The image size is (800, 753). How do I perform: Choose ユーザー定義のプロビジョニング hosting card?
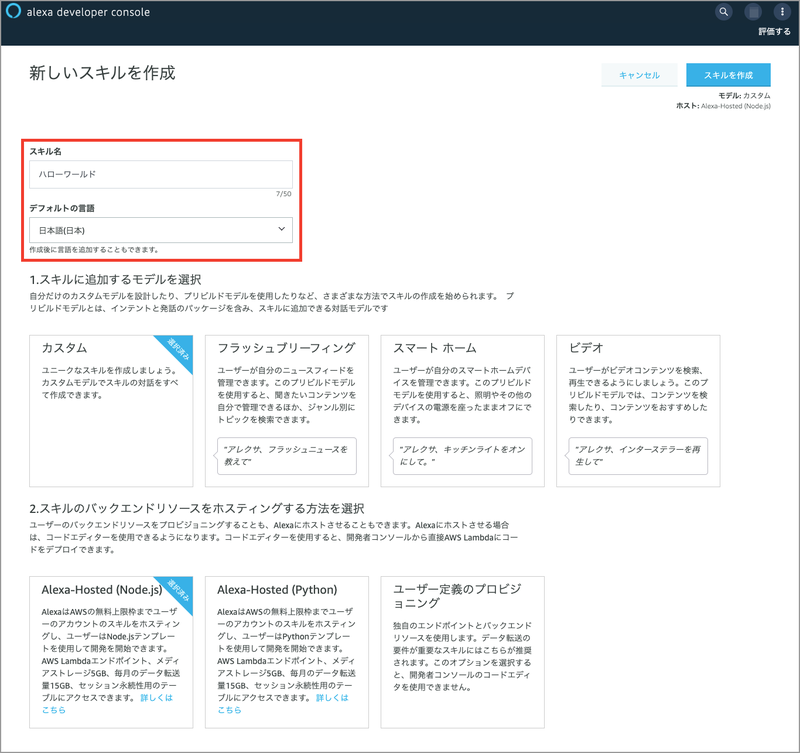462,652
